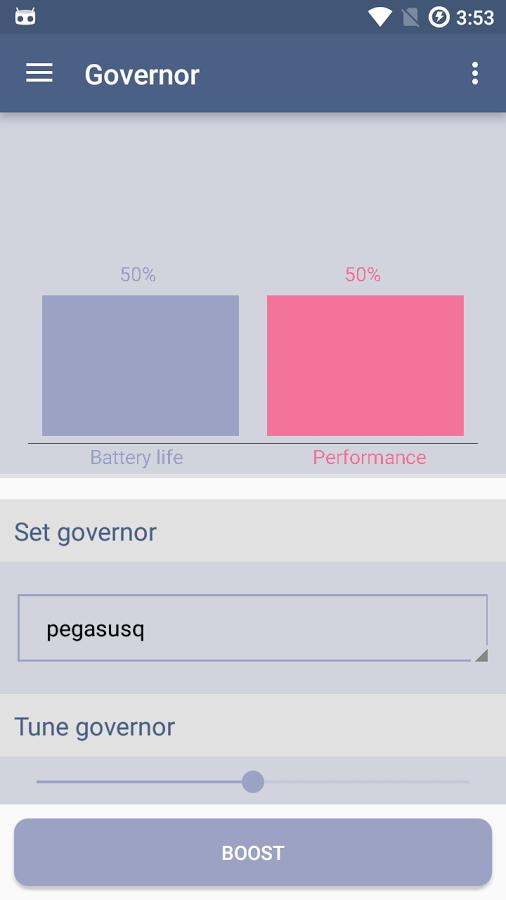Tap the Wi-Fi status icon
The width and height of the screenshot is (506, 900).
point(379,17)
